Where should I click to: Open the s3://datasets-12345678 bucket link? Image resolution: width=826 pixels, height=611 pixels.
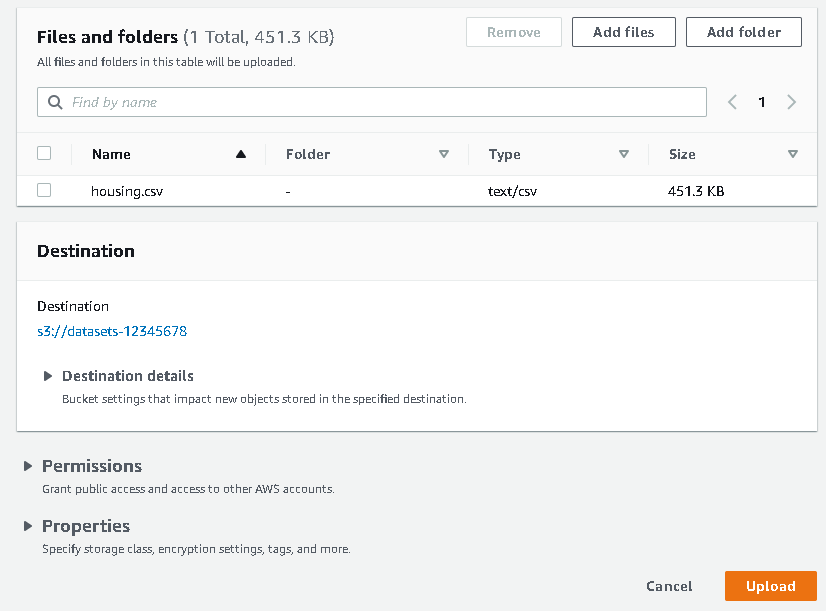point(113,330)
